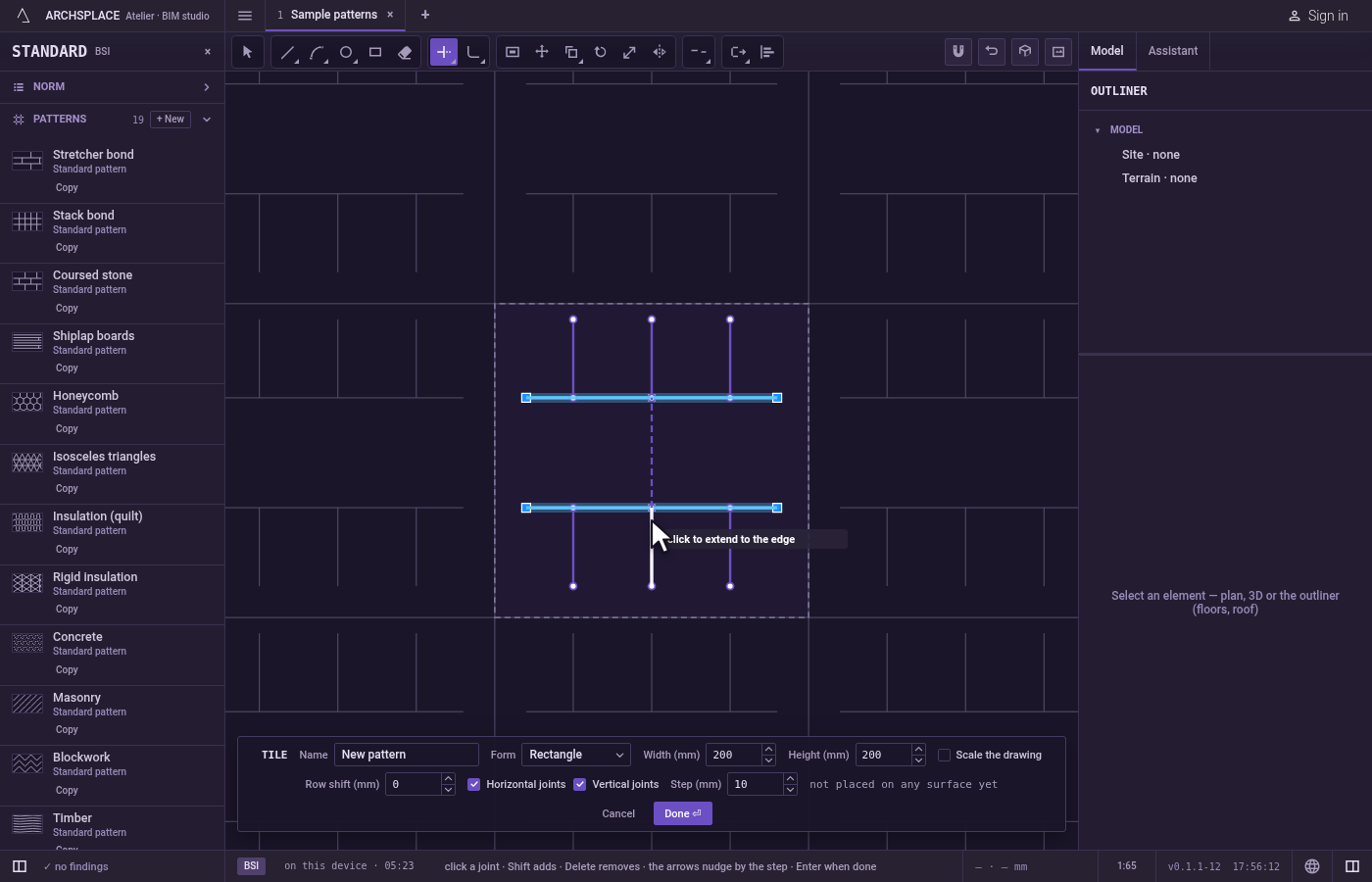Toggle the magnet snapping icon
The width and height of the screenshot is (1372, 882).
958,51
